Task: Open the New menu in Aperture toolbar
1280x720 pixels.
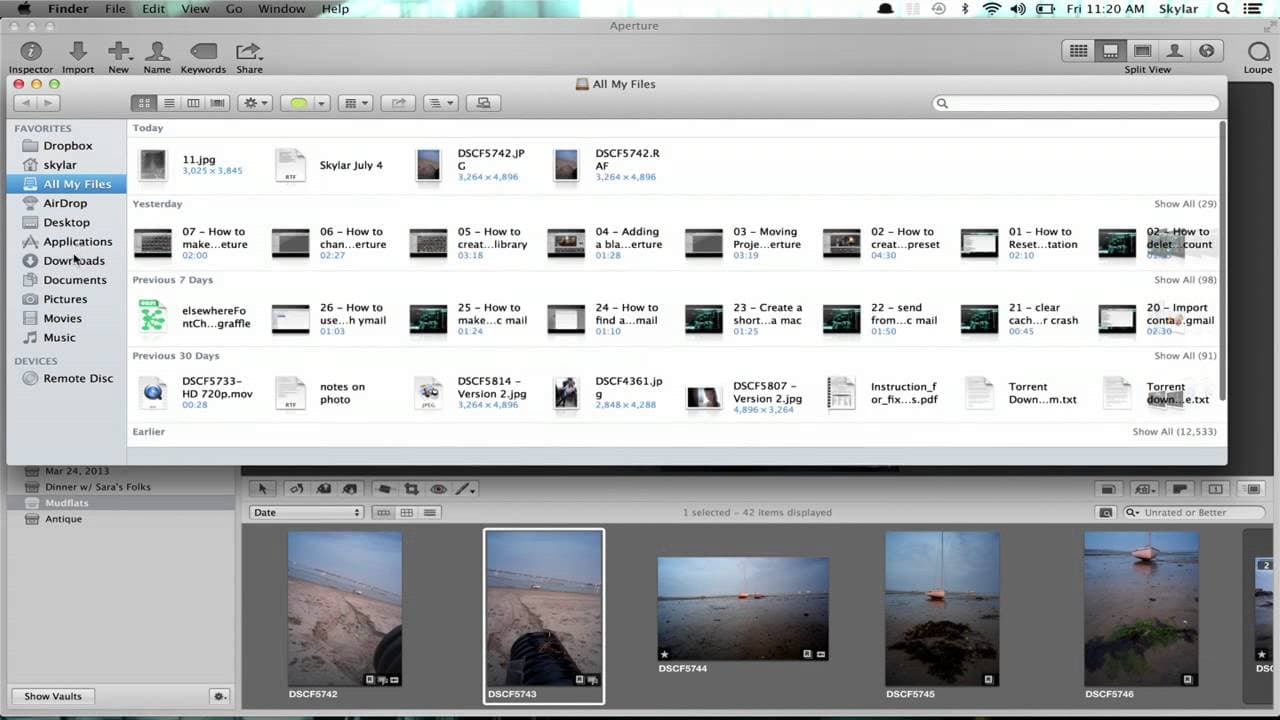Action: tap(119, 57)
